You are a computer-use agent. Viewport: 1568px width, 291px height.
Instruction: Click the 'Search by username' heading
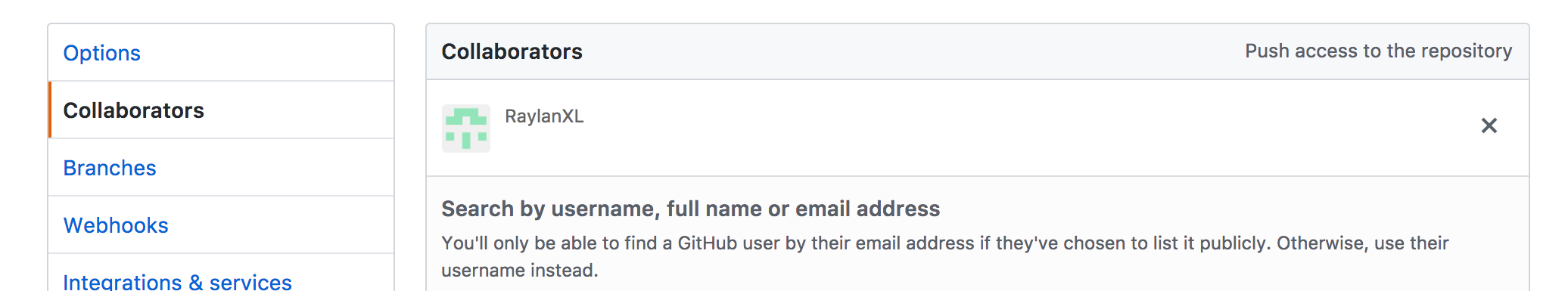click(691, 209)
